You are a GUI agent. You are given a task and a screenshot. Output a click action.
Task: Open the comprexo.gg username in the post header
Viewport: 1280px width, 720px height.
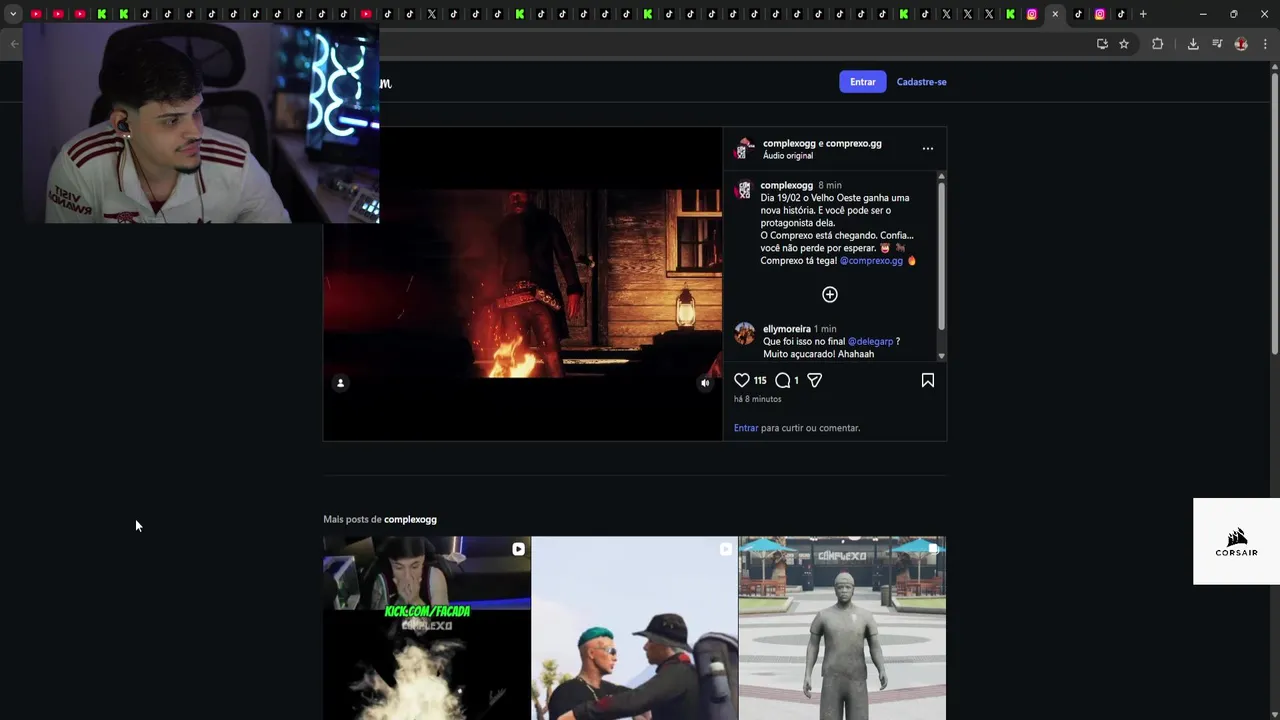click(853, 143)
